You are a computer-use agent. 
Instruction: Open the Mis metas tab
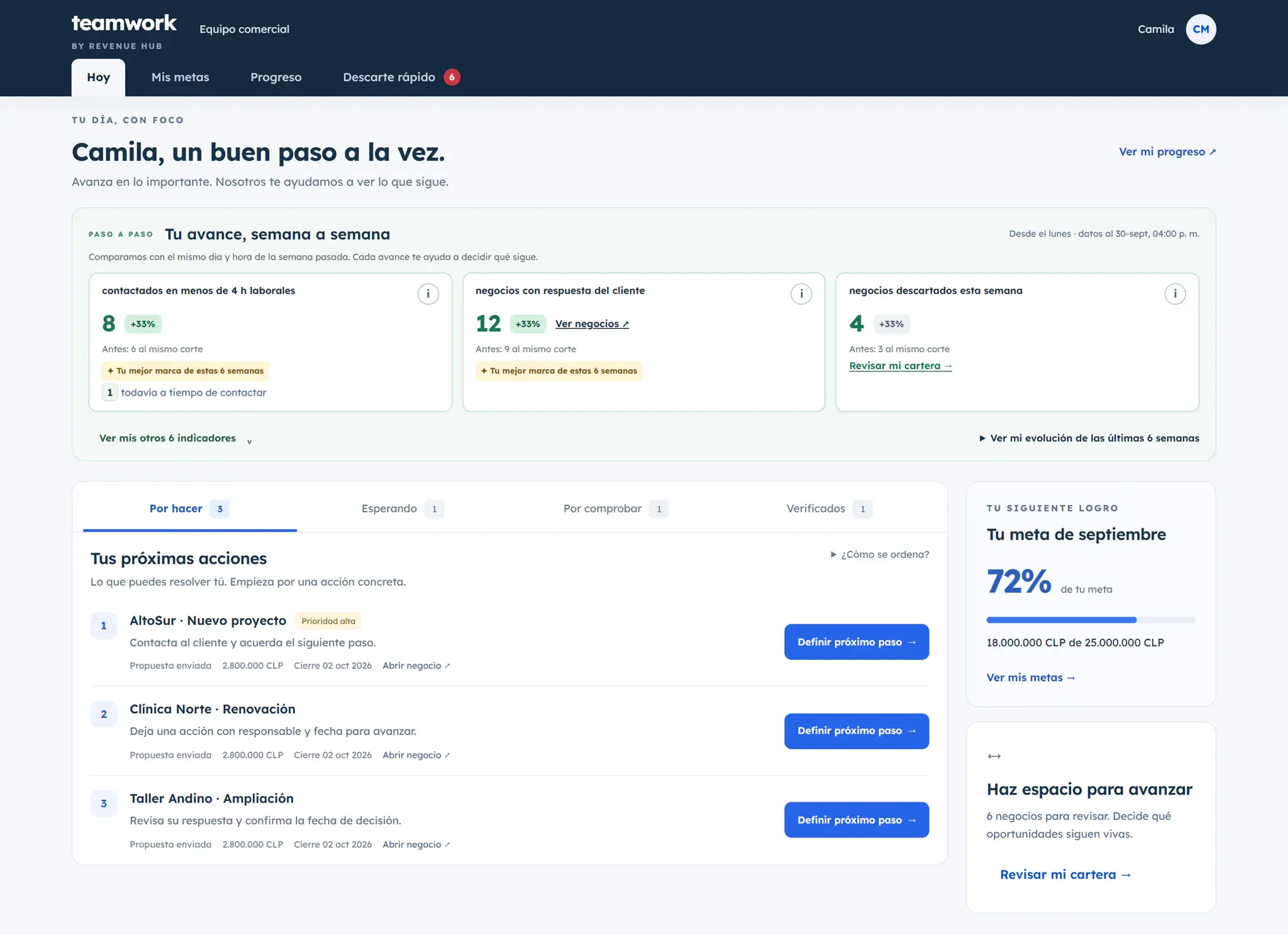tap(180, 77)
